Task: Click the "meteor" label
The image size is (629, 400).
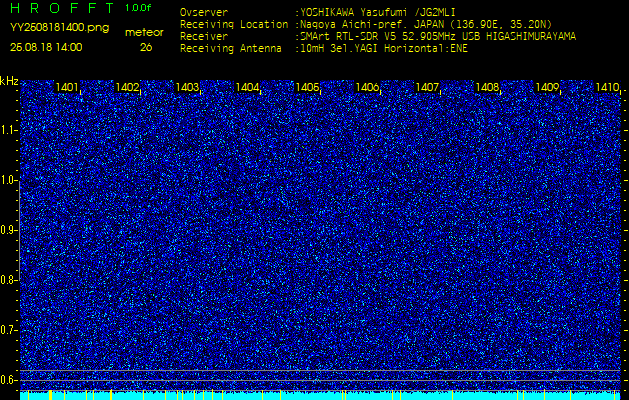Action: [144, 33]
